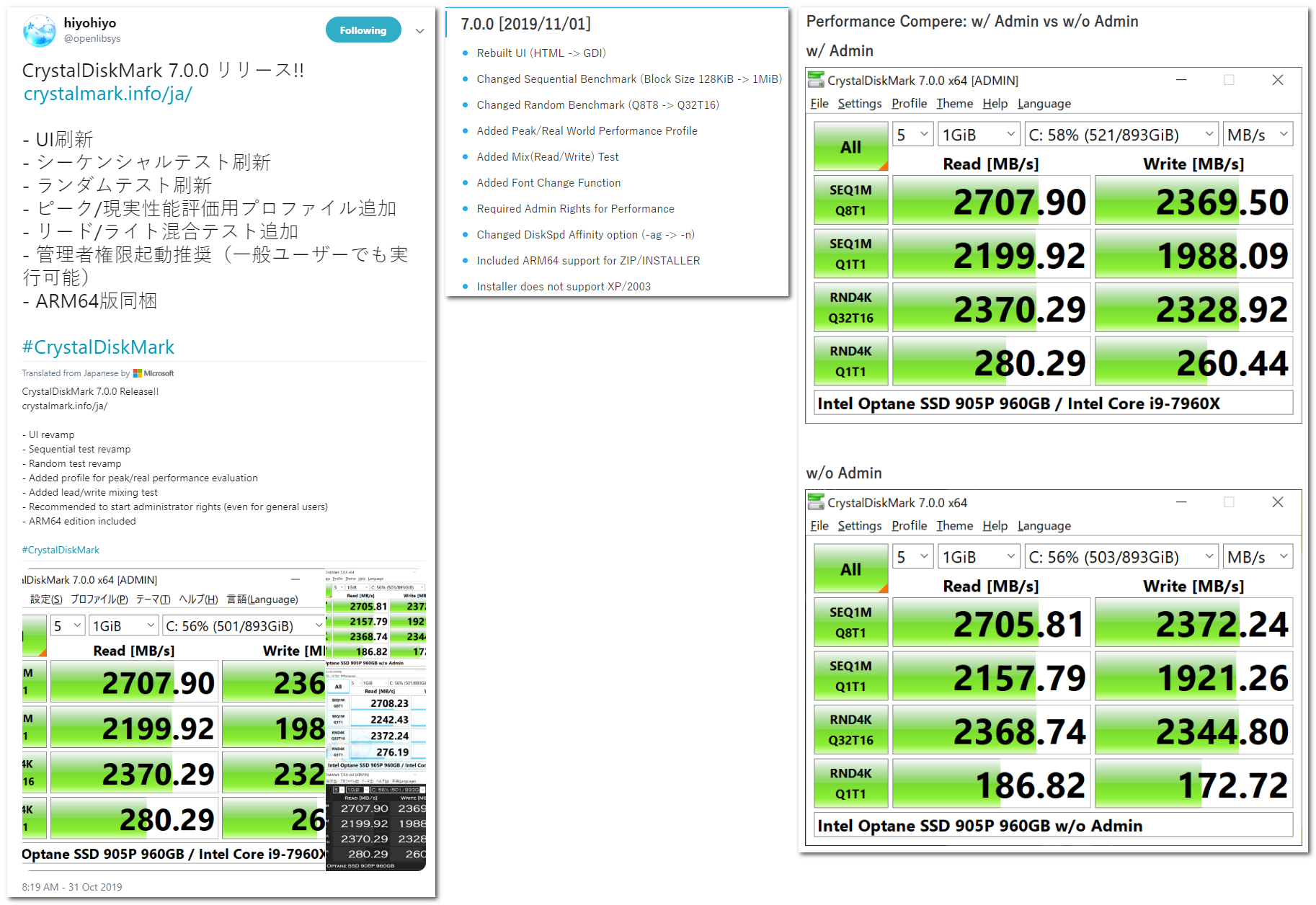The width and height of the screenshot is (1316, 905).
Task: Open drive C: 58% dropdown
Action: tap(1121, 135)
